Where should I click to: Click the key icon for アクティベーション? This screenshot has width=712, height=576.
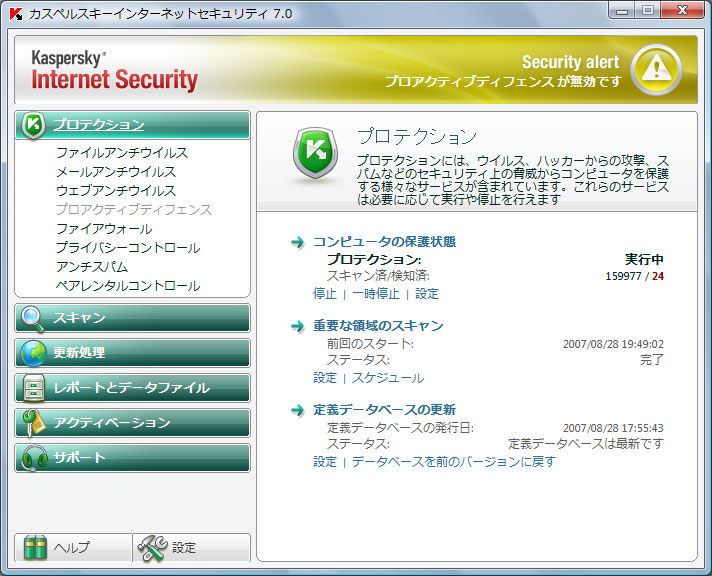[34, 422]
